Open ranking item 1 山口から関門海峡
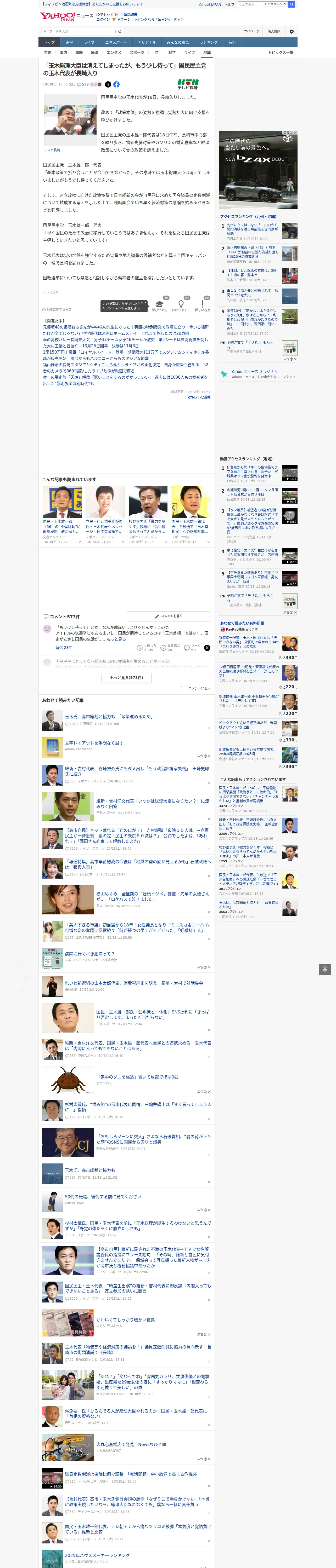Image resolution: width=336 pixels, height=1568 pixels. pyautogui.click(x=253, y=229)
